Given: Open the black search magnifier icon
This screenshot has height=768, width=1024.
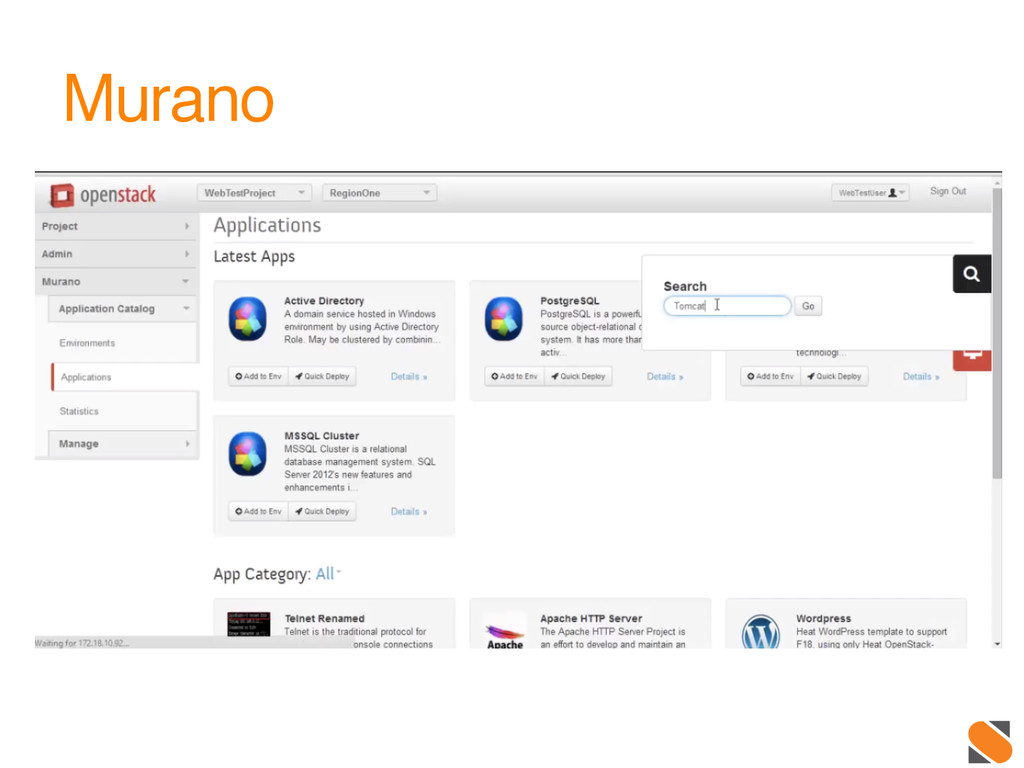Looking at the screenshot, I should tap(971, 274).
